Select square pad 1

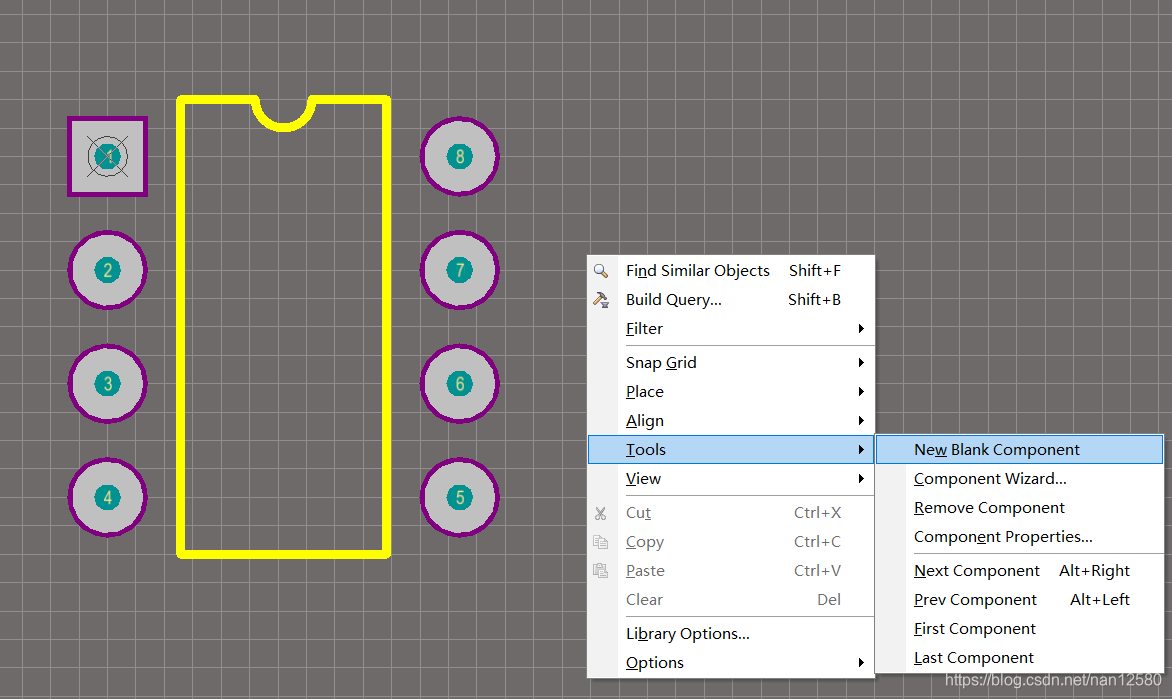pos(108,156)
